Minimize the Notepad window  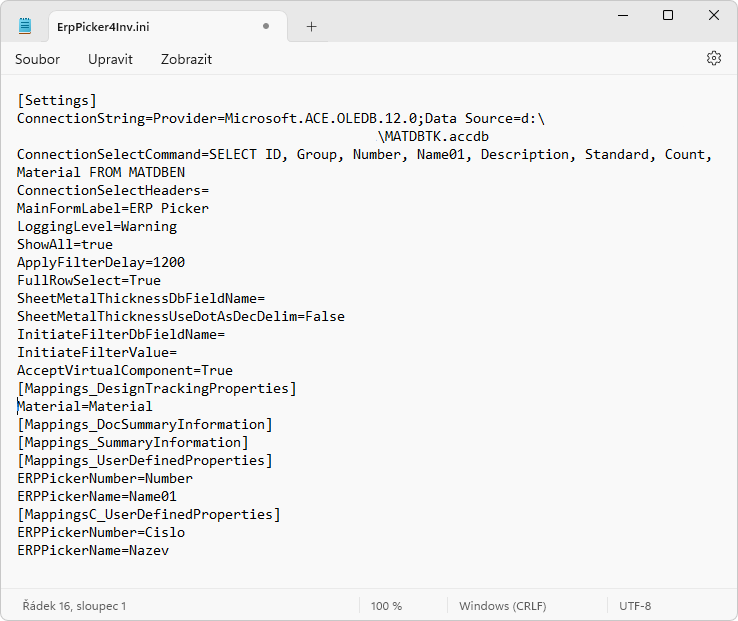[x=622, y=15]
